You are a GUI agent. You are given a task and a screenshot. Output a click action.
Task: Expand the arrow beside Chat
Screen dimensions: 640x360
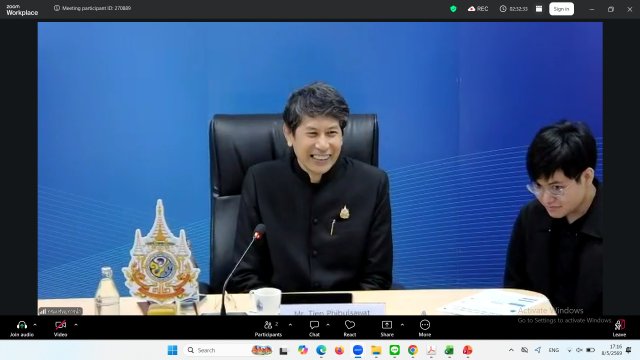pos(328,325)
